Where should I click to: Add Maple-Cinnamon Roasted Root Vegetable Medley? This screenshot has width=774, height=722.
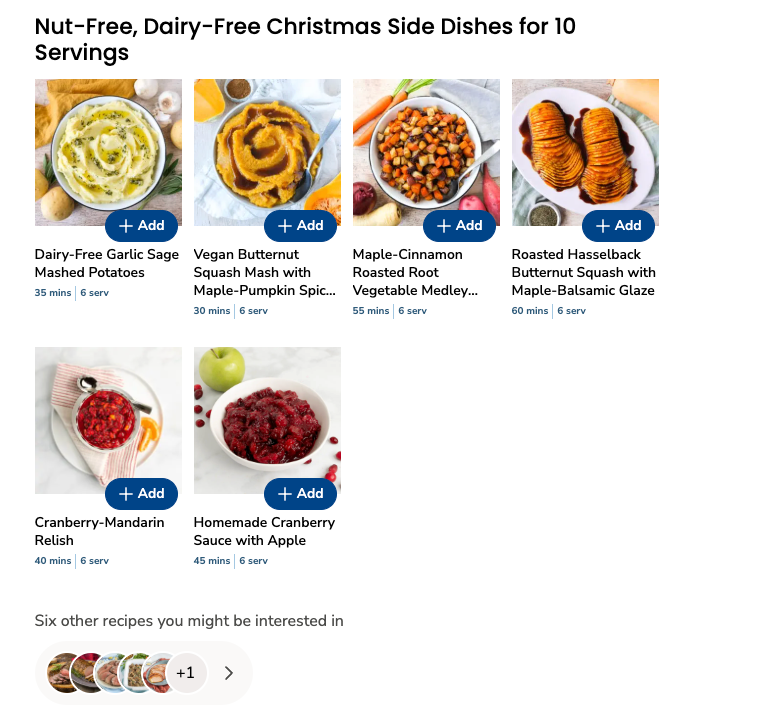459,226
